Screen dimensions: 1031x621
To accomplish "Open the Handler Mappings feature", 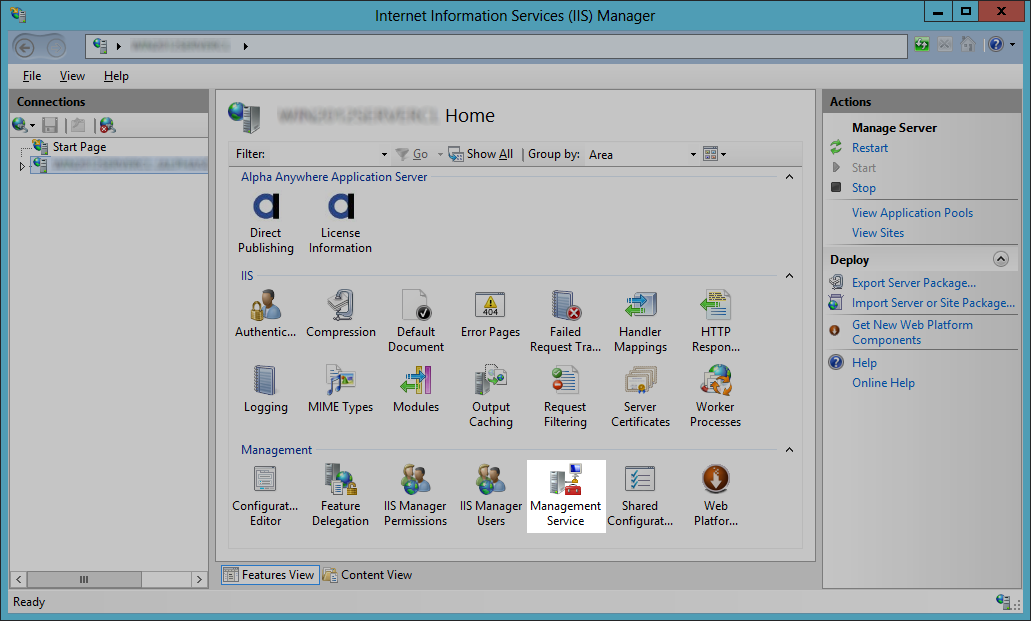I will pyautogui.click(x=640, y=321).
